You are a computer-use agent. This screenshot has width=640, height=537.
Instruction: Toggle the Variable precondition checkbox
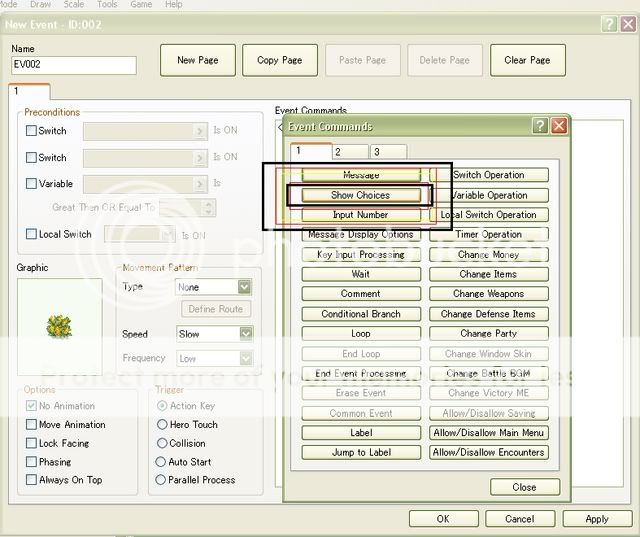[x=31, y=184]
